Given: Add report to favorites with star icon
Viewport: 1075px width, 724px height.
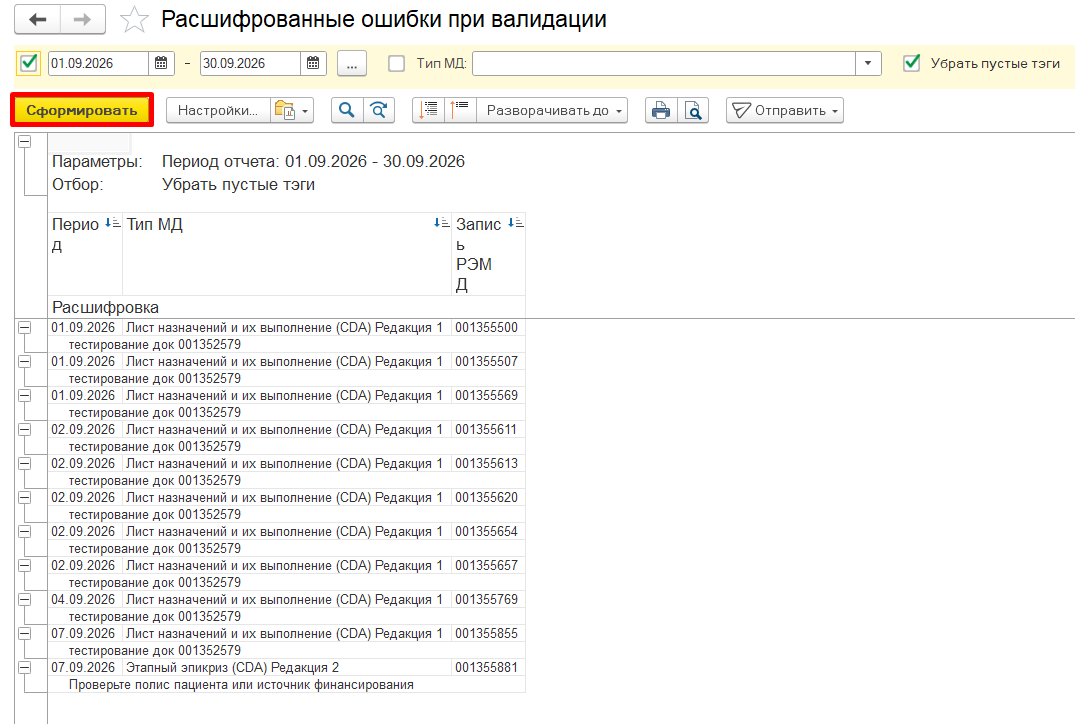Looking at the screenshot, I should point(134,19).
